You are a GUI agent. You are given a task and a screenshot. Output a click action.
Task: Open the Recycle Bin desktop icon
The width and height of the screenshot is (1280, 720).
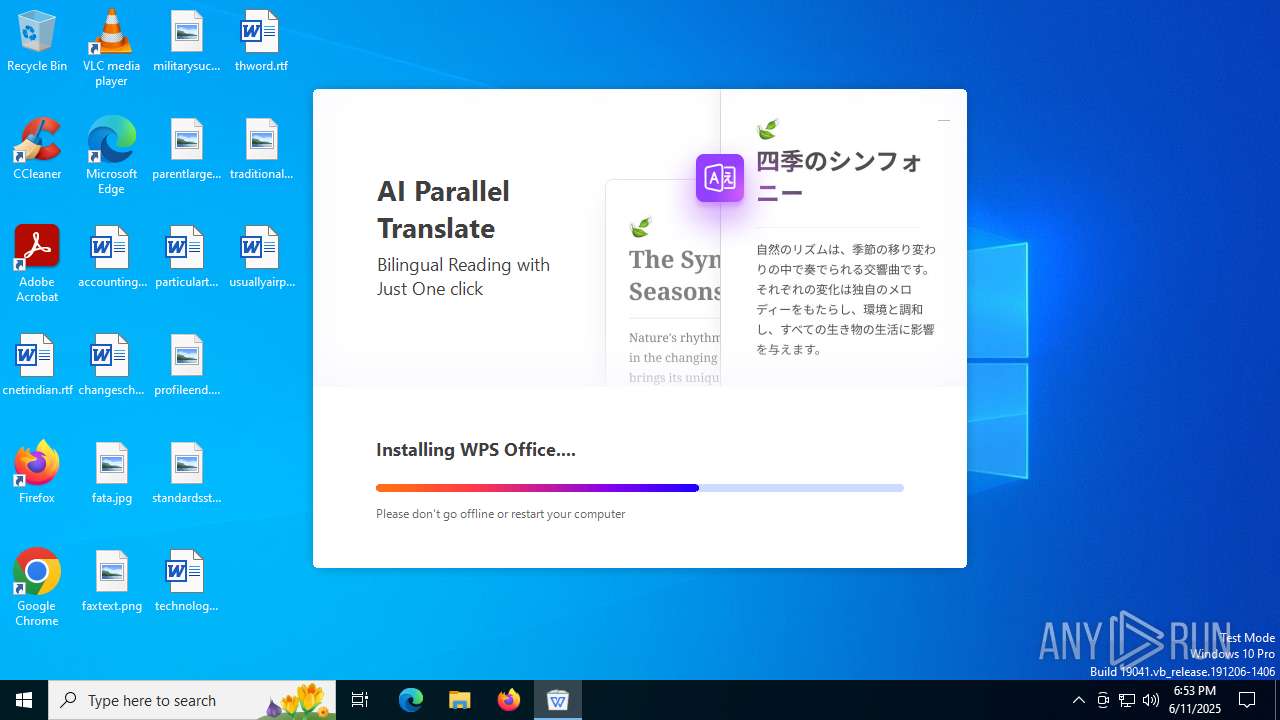click(37, 41)
